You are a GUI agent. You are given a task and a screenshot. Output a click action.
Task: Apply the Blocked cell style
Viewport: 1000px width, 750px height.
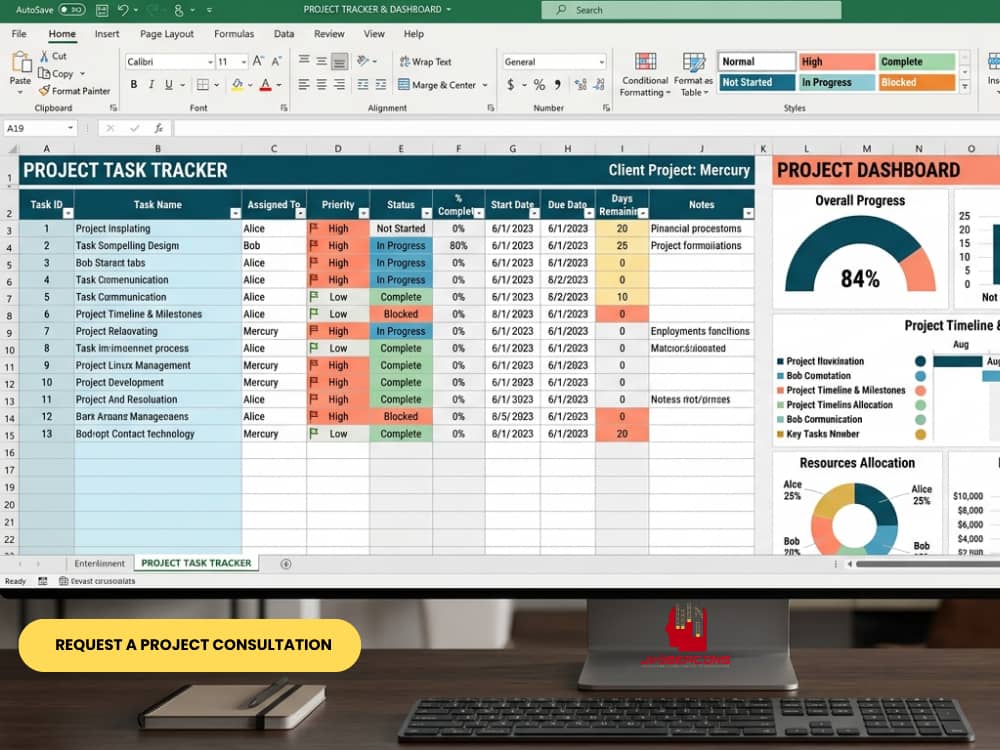(x=916, y=82)
